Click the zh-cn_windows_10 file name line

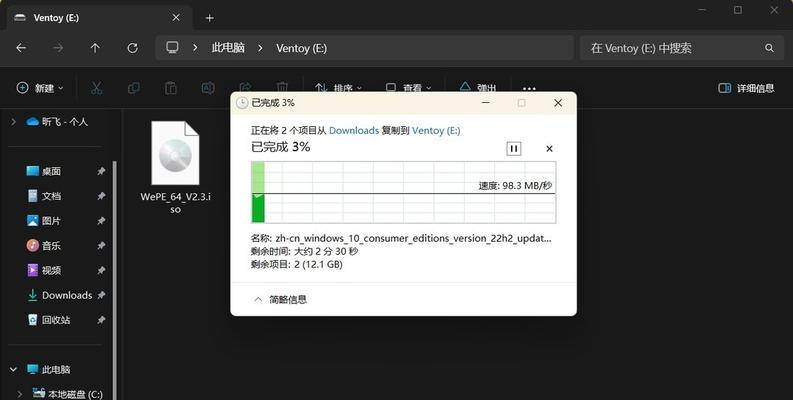401,238
